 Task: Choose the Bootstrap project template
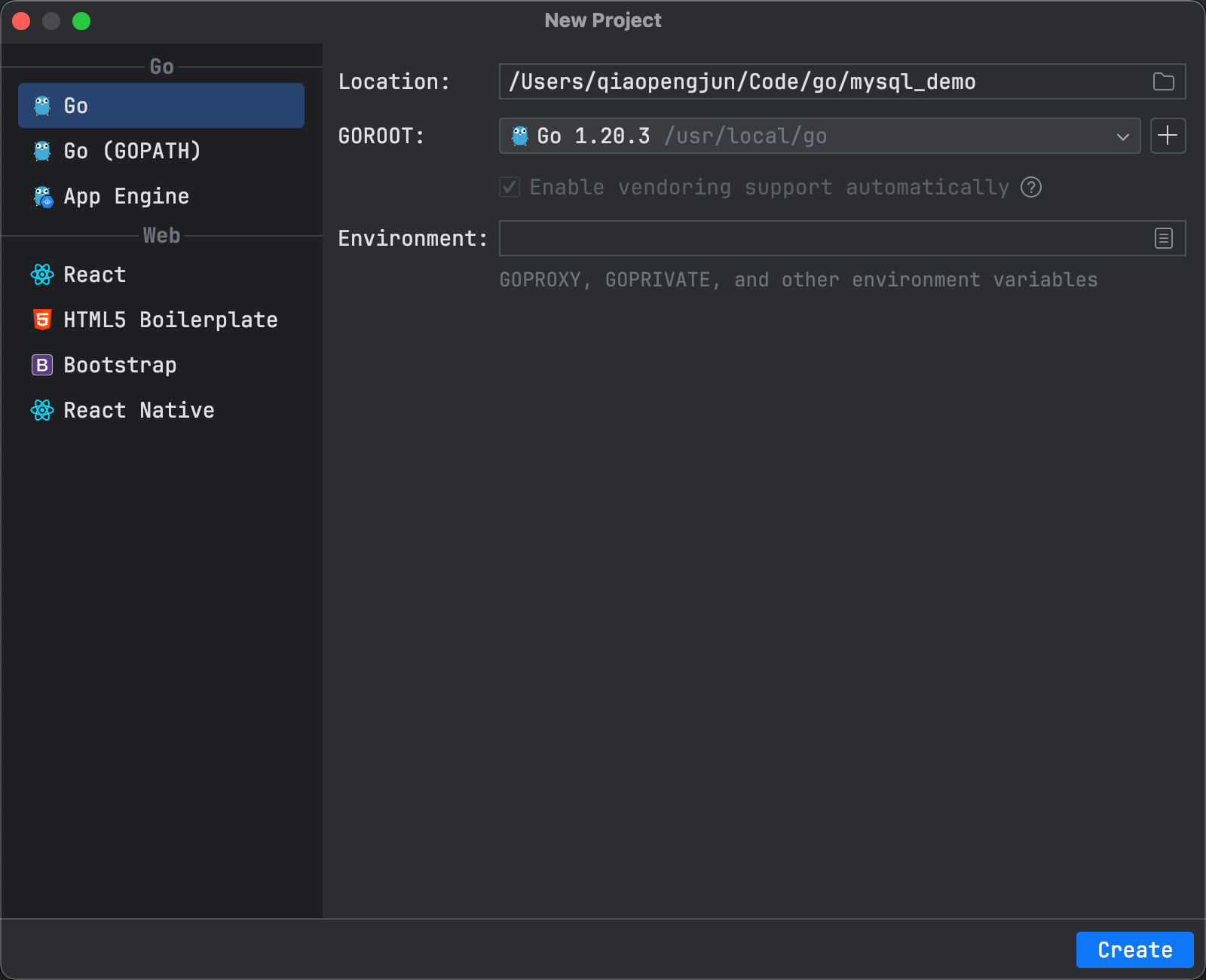[161, 365]
